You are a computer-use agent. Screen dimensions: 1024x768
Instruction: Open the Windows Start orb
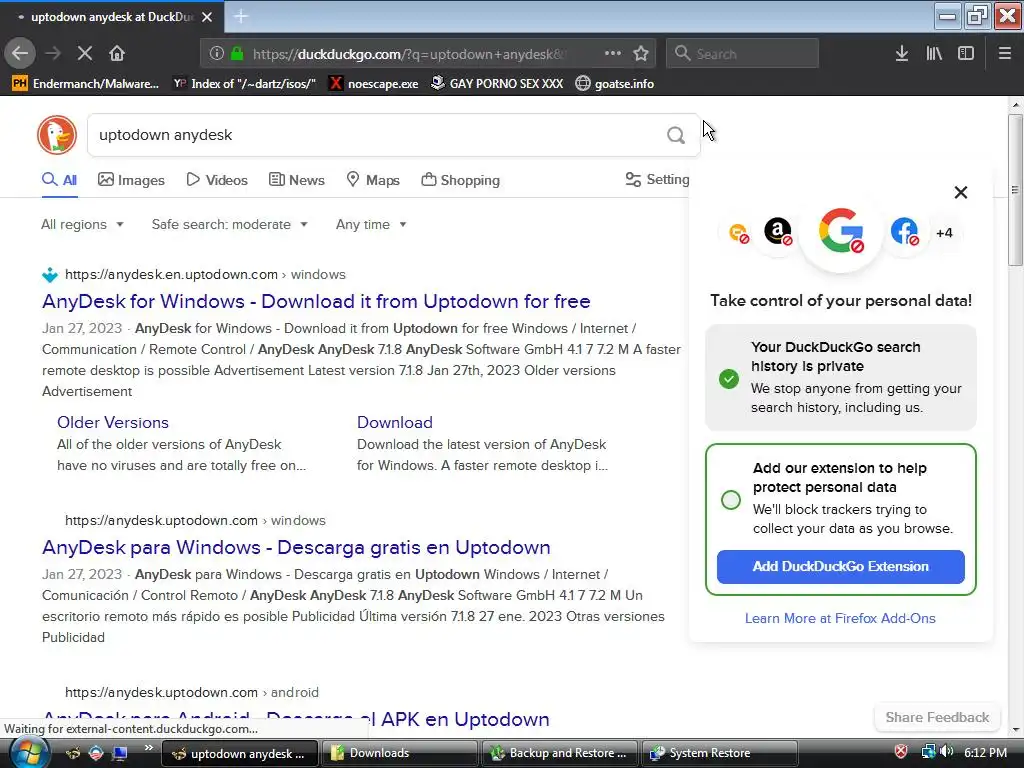[29, 753]
